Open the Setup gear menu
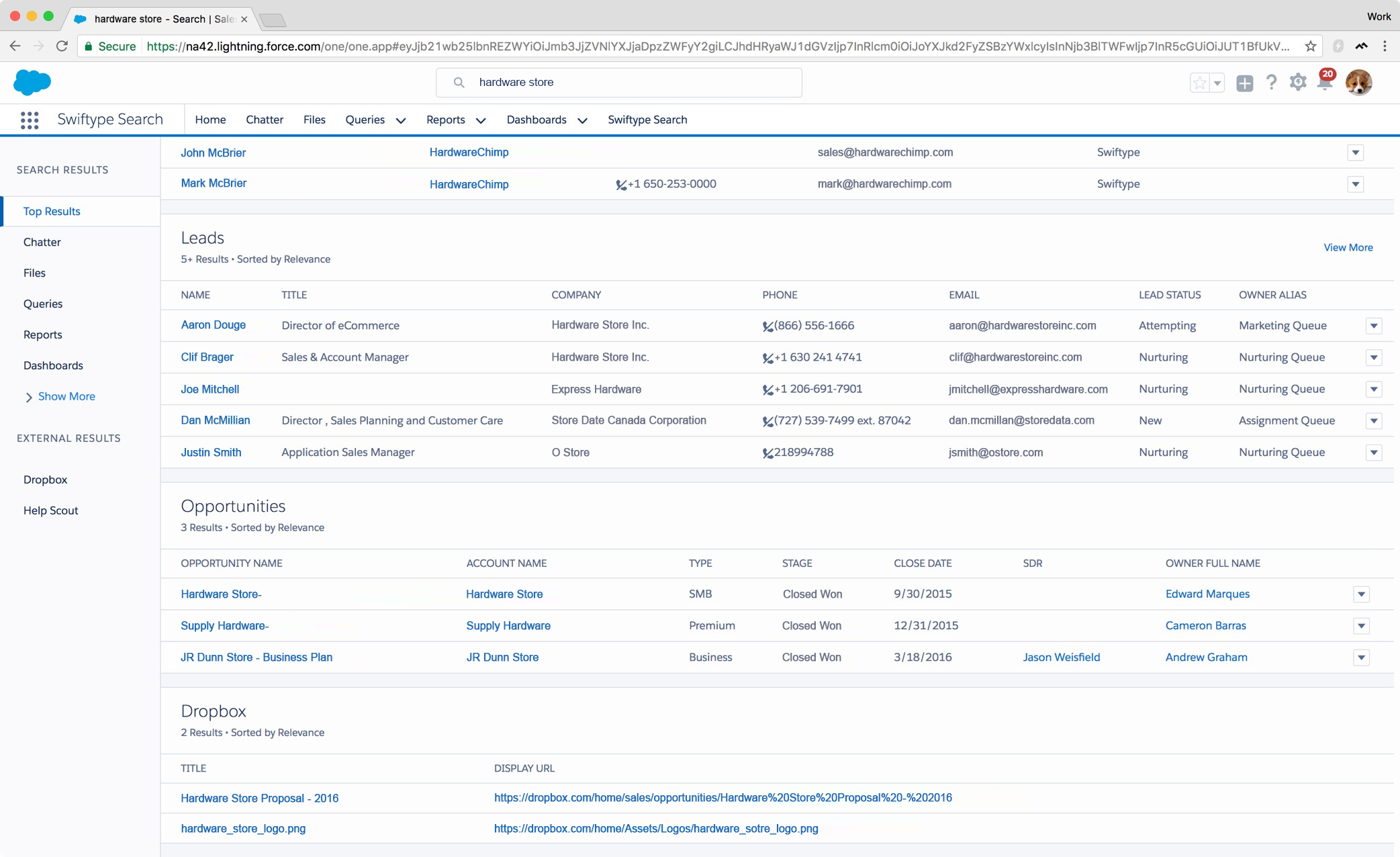1400x857 pixels. pyautogui.click(x=1297, y=82)
